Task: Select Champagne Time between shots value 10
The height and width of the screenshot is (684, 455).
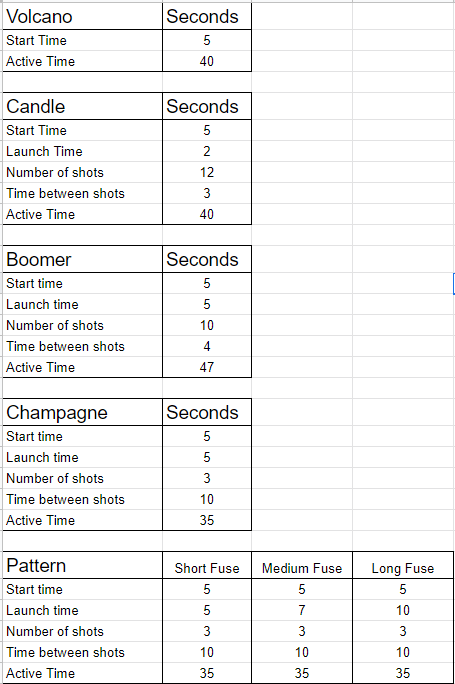Action: 207,499
